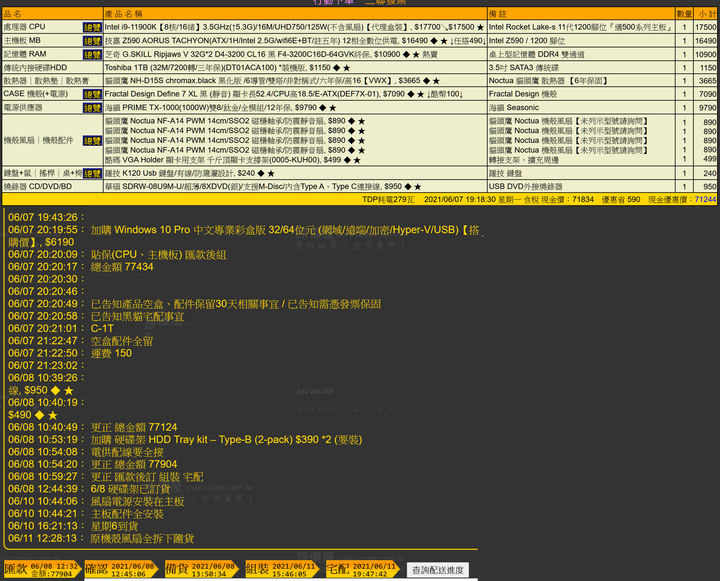Image resolution: width=720 pixels, height=581 pixels.
Task: Select the 技嘉 Z590 AORUS TACHYON product entry
Action: point(294,41)
